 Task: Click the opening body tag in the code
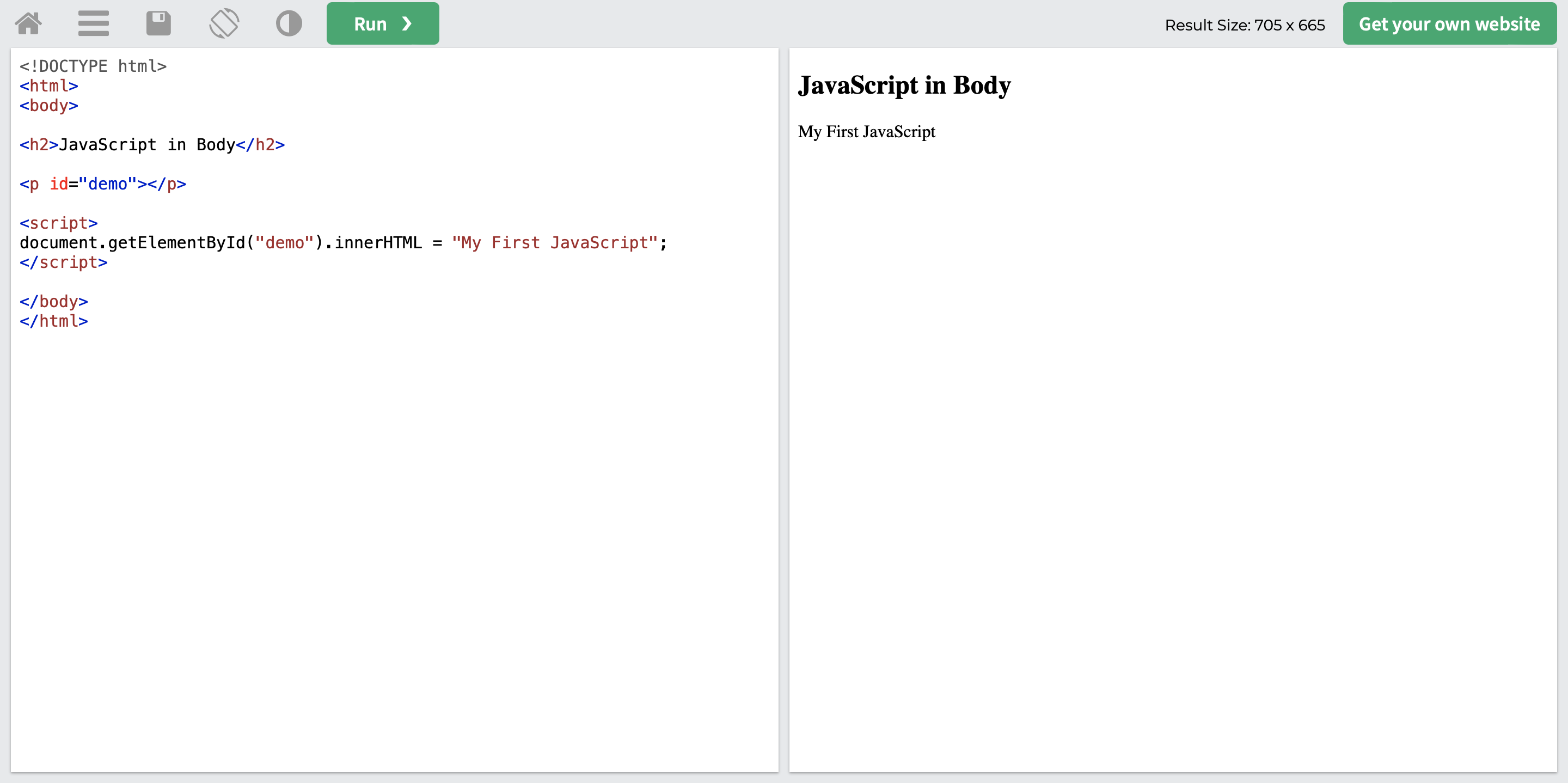(x=48, y=105)
